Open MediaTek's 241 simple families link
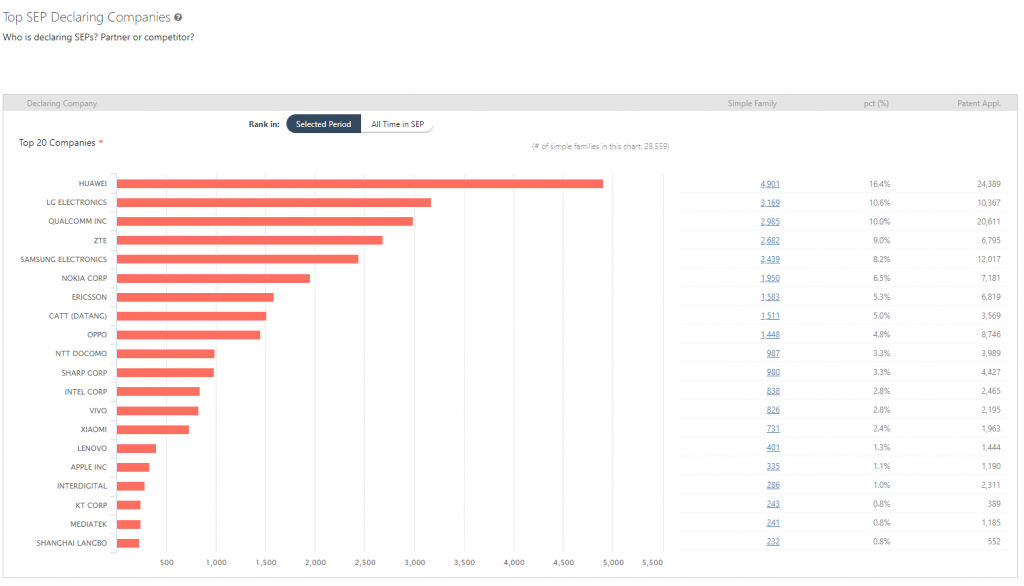 click(771, 522)
